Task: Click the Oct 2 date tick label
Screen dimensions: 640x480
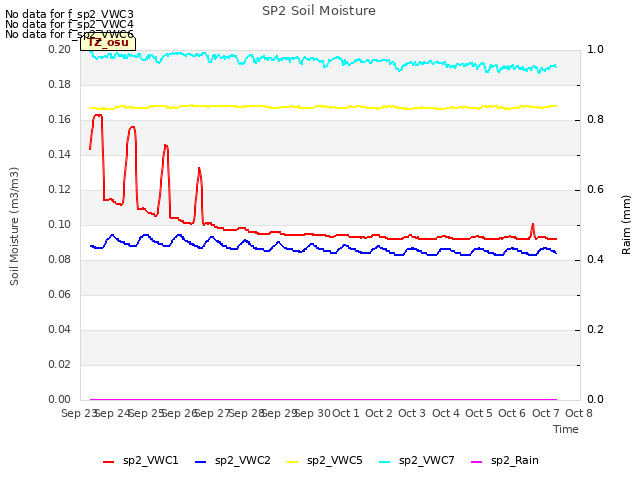Action: pyautogui.click(x=379, y=413)
